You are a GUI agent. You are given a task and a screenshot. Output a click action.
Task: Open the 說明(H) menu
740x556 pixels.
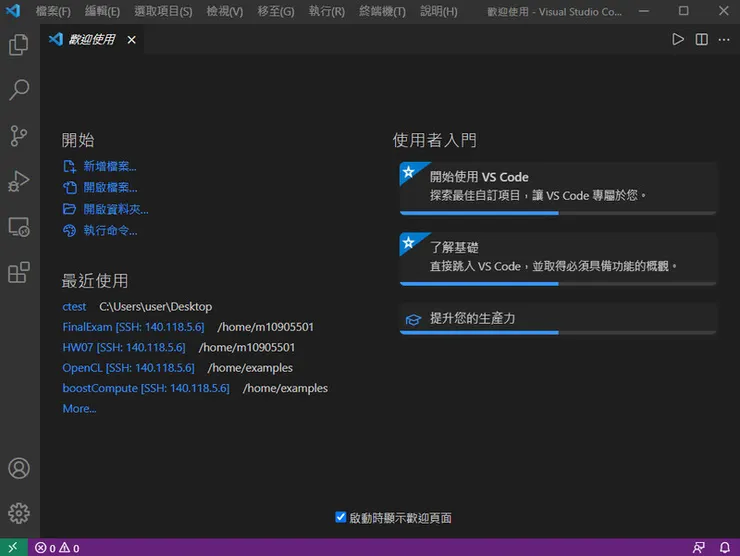[x=439, y=11]
